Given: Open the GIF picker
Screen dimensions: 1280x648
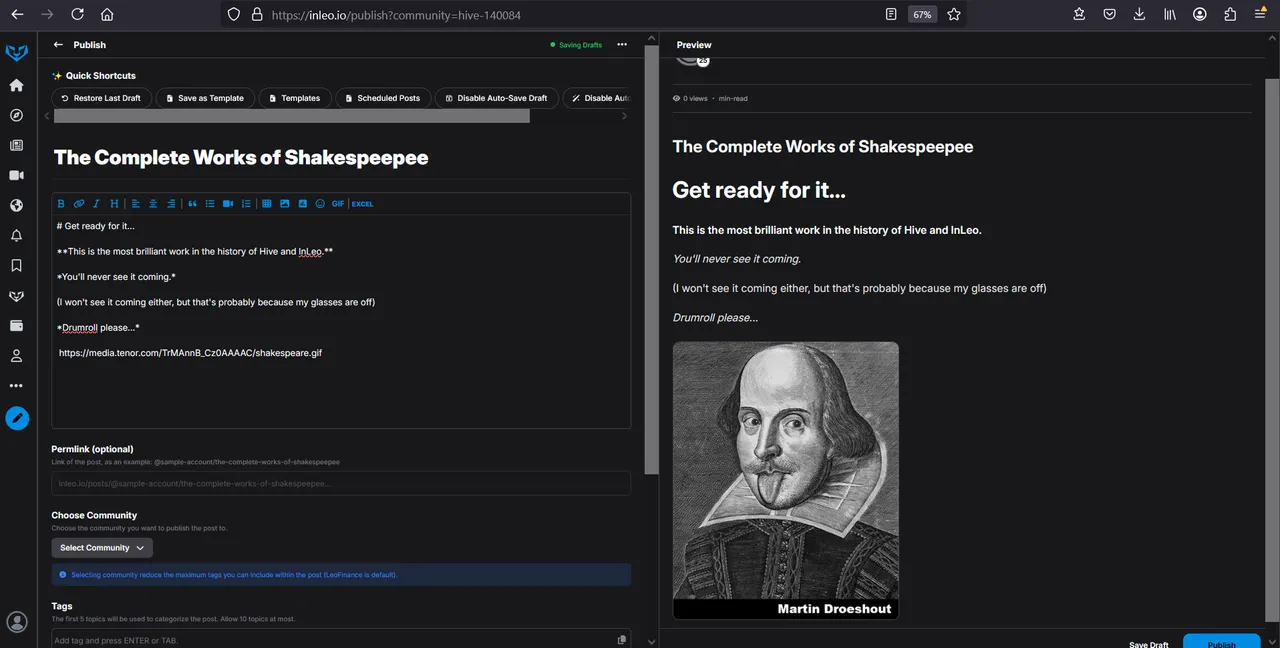Looking at the screenshot, I should click(x=338, y=204).
